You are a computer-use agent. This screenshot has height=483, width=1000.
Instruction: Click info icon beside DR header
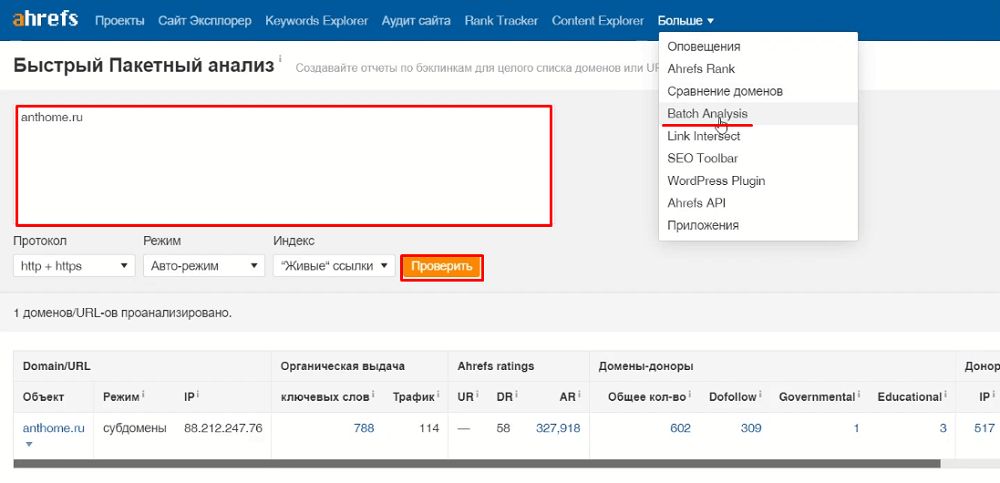[517, 395]
